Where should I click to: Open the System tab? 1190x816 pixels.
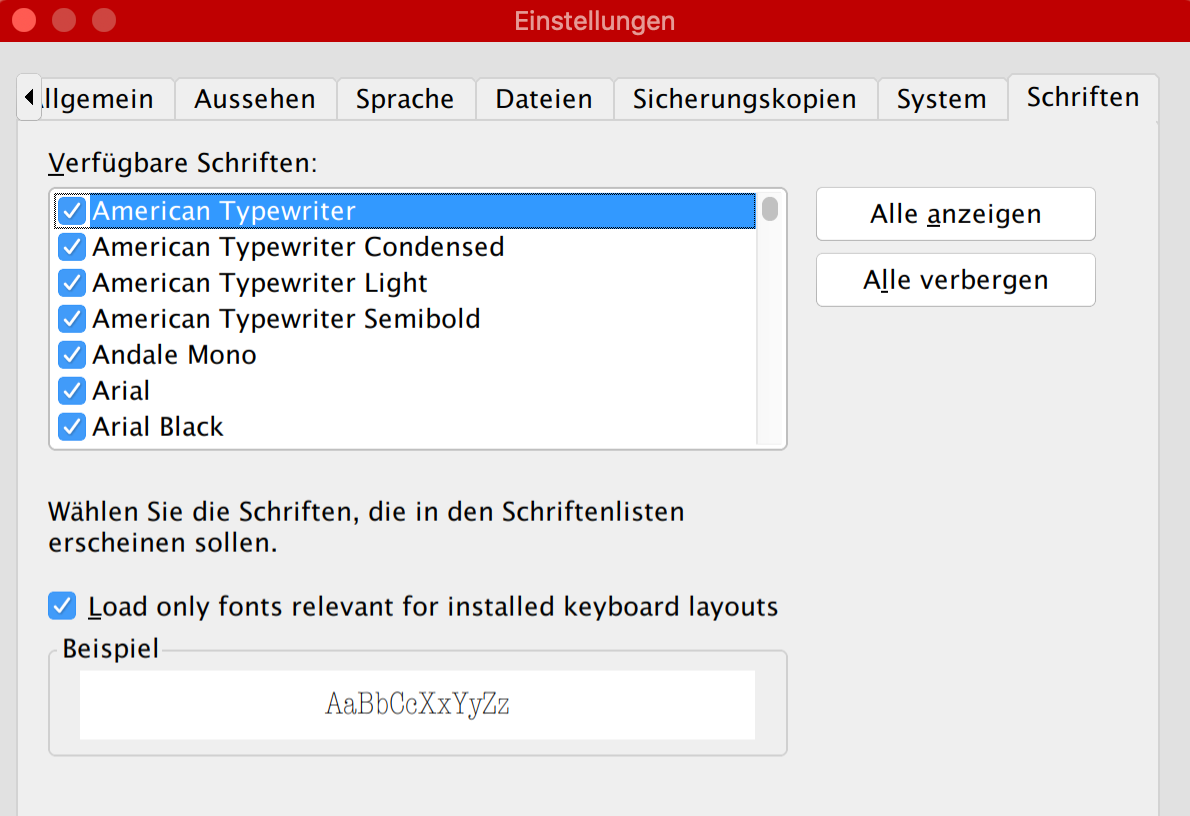pos(942,99)
